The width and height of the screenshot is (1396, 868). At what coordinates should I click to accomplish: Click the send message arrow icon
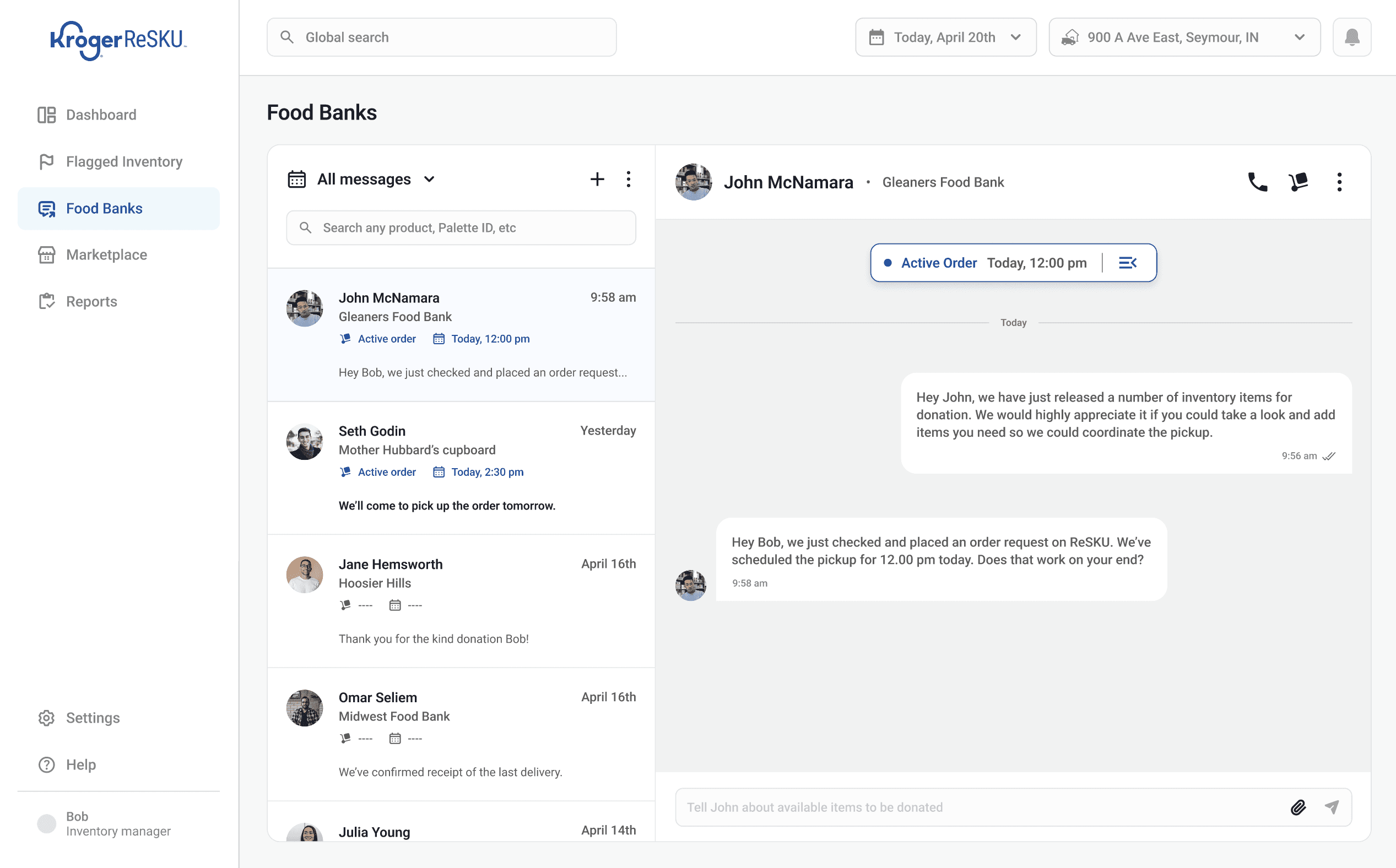point(1332,807)
